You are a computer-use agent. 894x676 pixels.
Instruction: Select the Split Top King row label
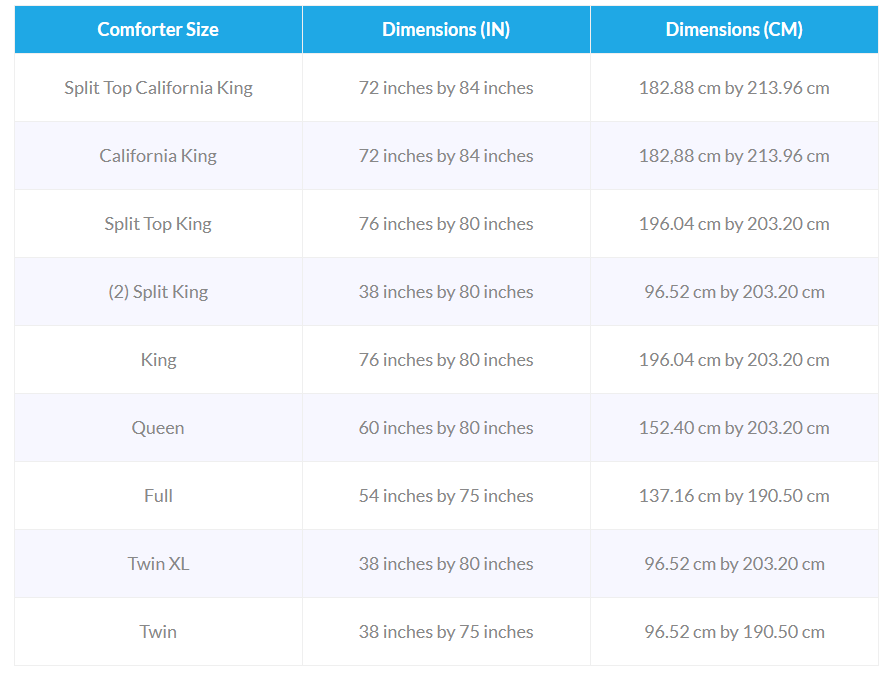click(158, 224)
